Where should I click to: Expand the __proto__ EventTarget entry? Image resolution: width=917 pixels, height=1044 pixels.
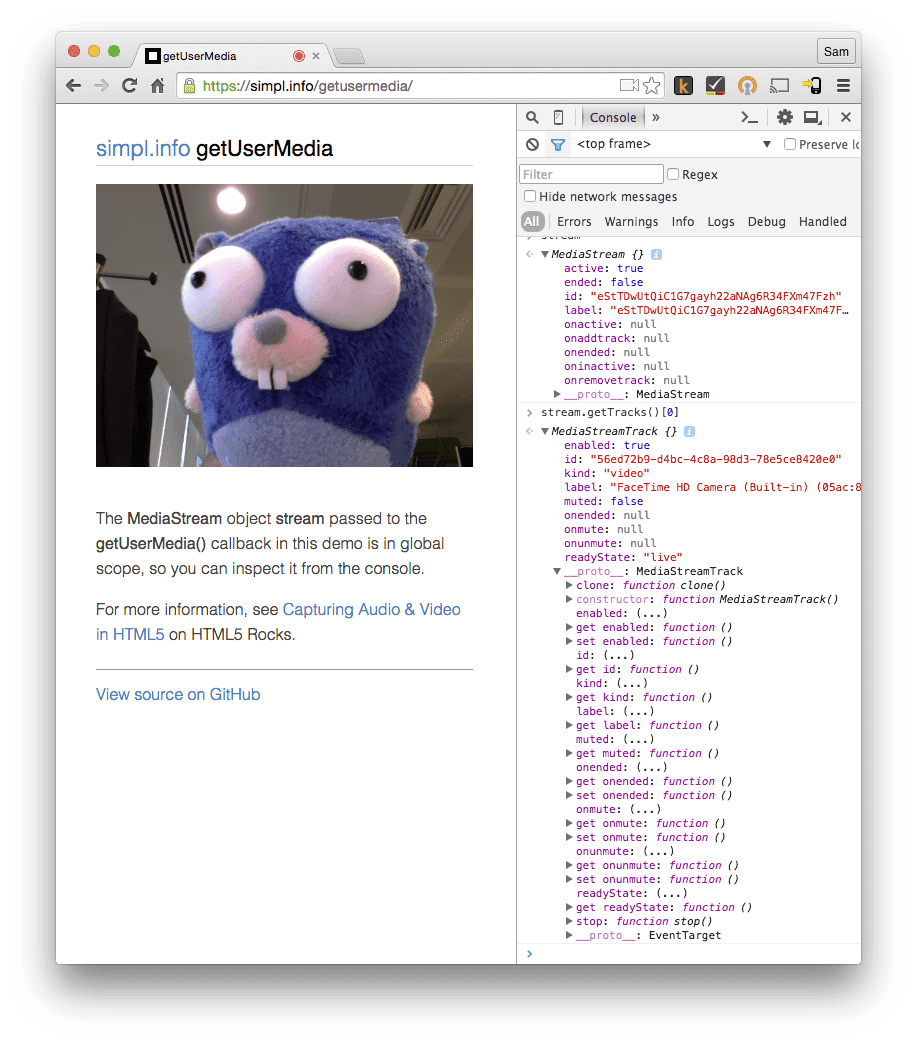coord(570,935)
